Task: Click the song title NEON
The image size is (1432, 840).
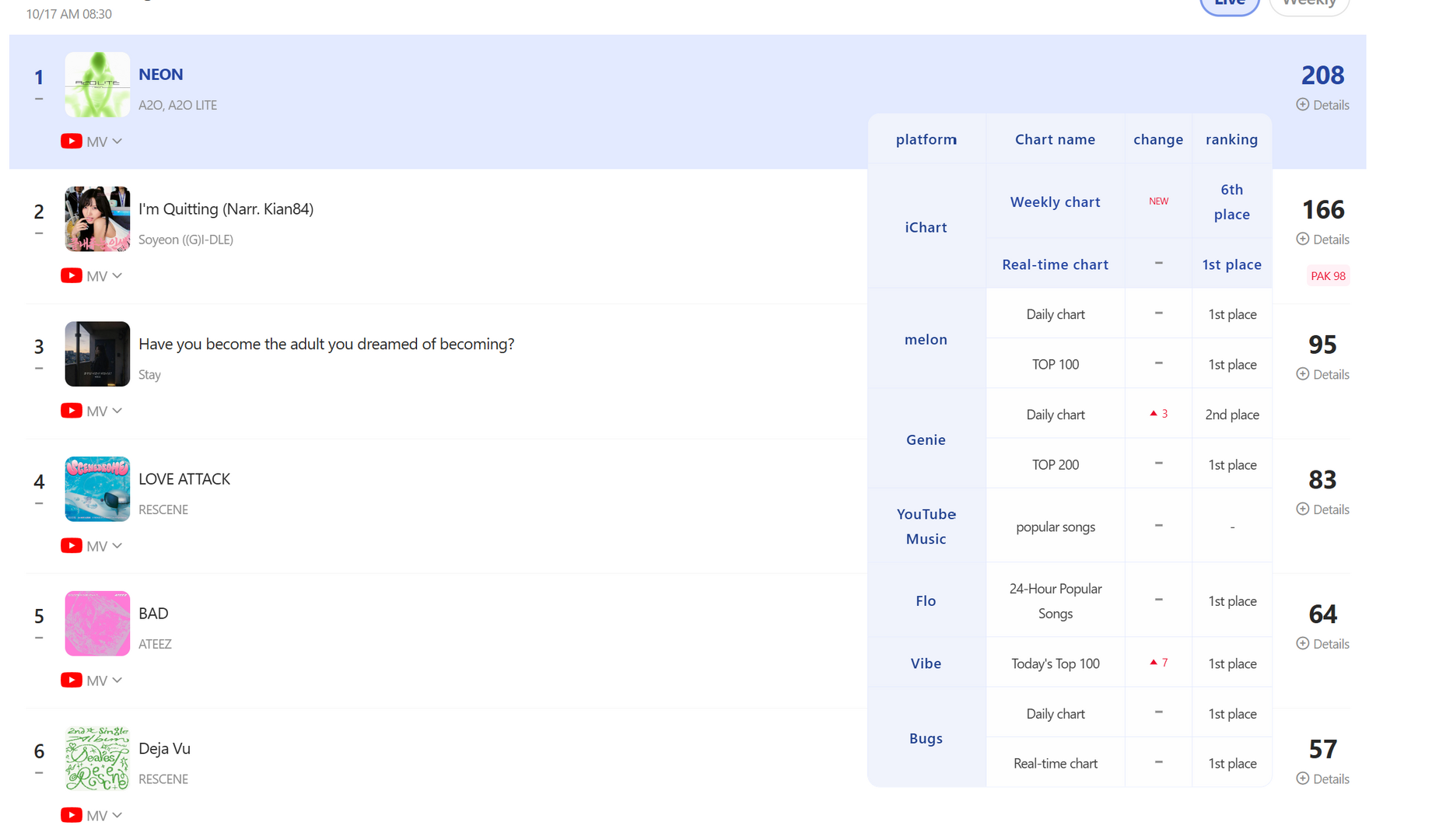Action: [x=161, y=75]
